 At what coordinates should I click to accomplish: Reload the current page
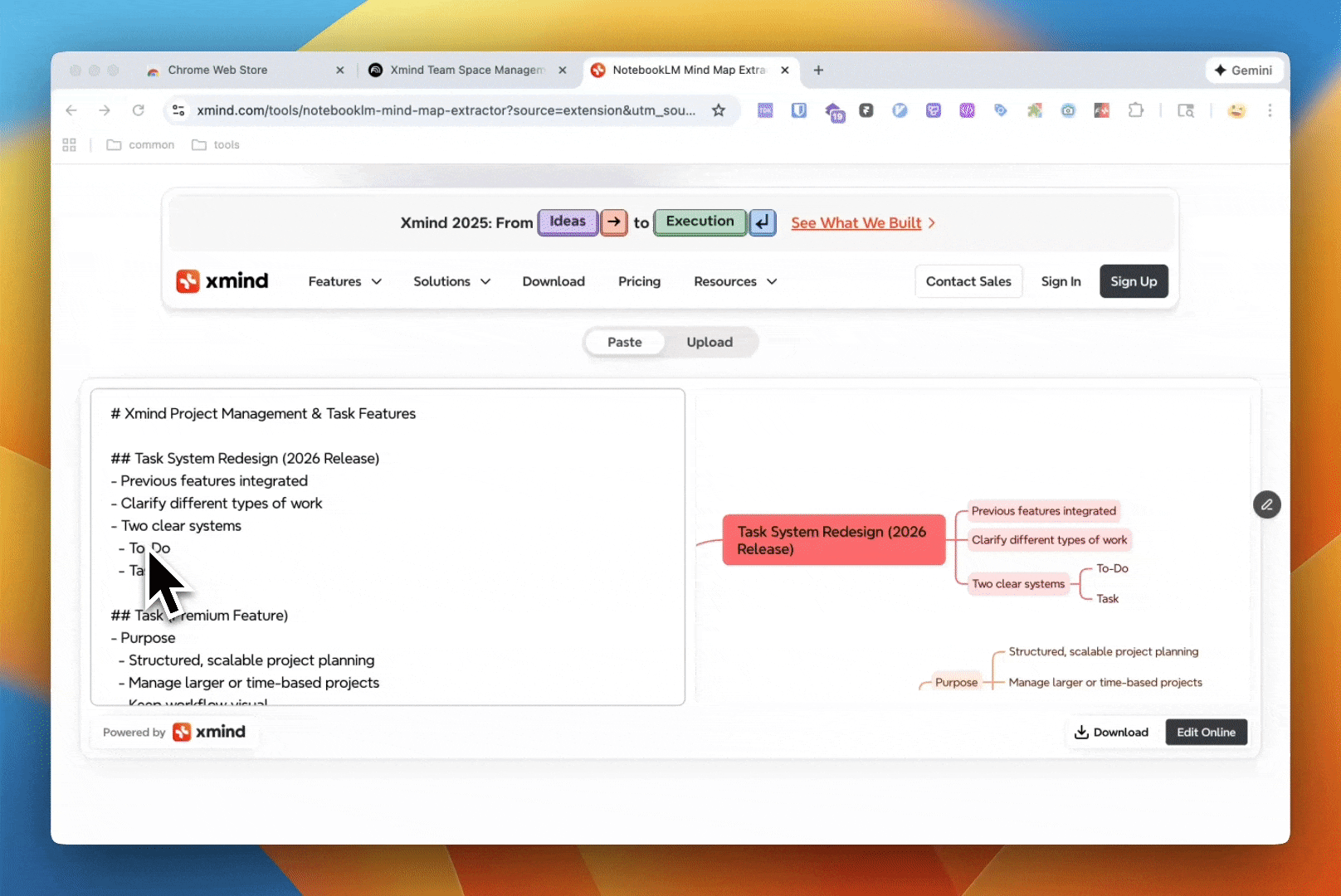(139, 110)
